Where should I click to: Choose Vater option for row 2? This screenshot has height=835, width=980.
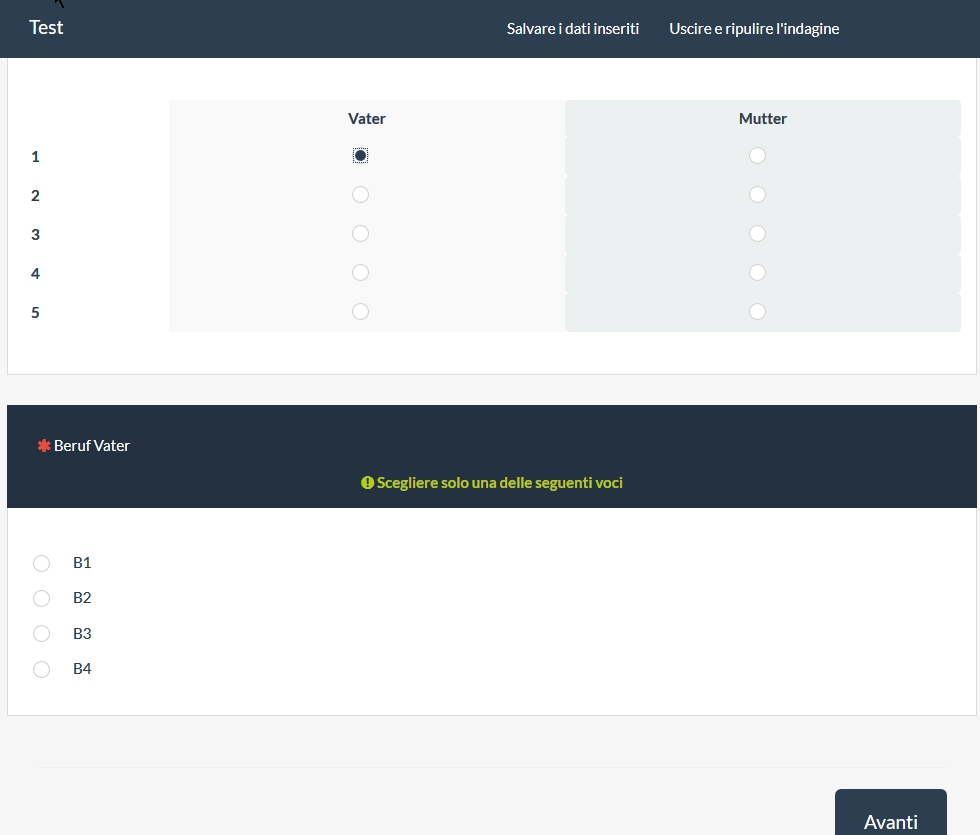click(x=361, y=195)
